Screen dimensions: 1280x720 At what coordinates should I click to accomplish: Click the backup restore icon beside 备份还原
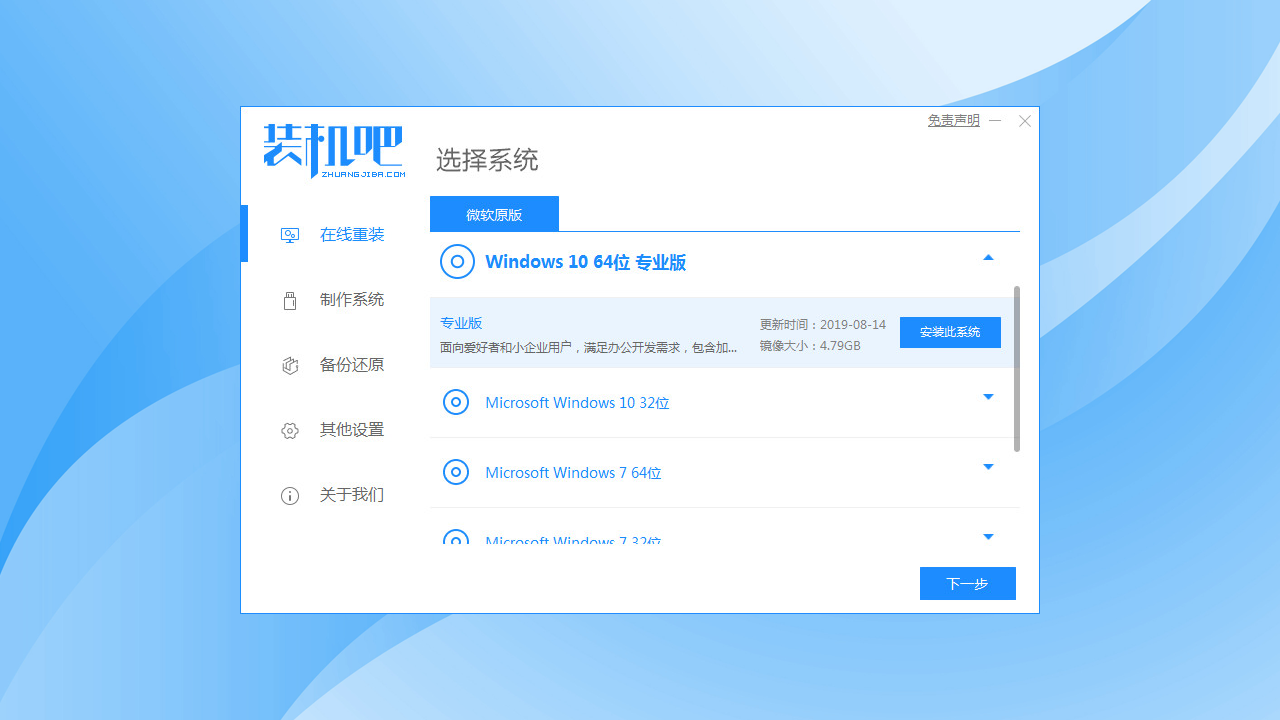point(290,365)
